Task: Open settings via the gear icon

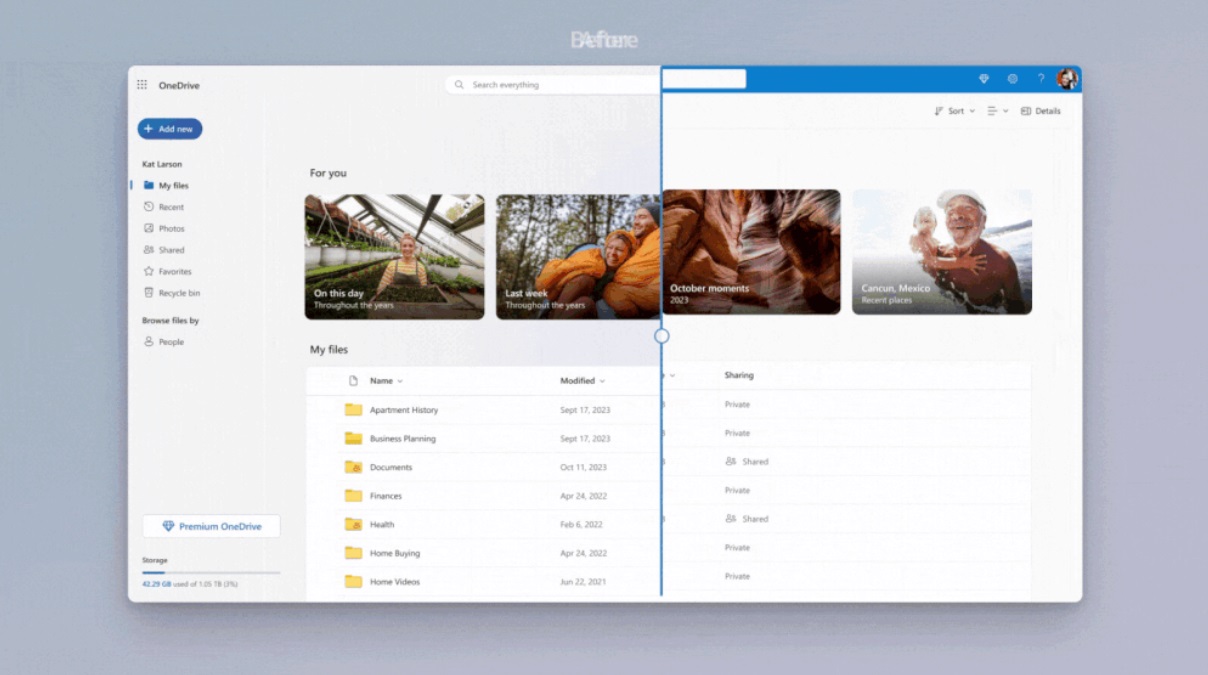Action: 1012,79
